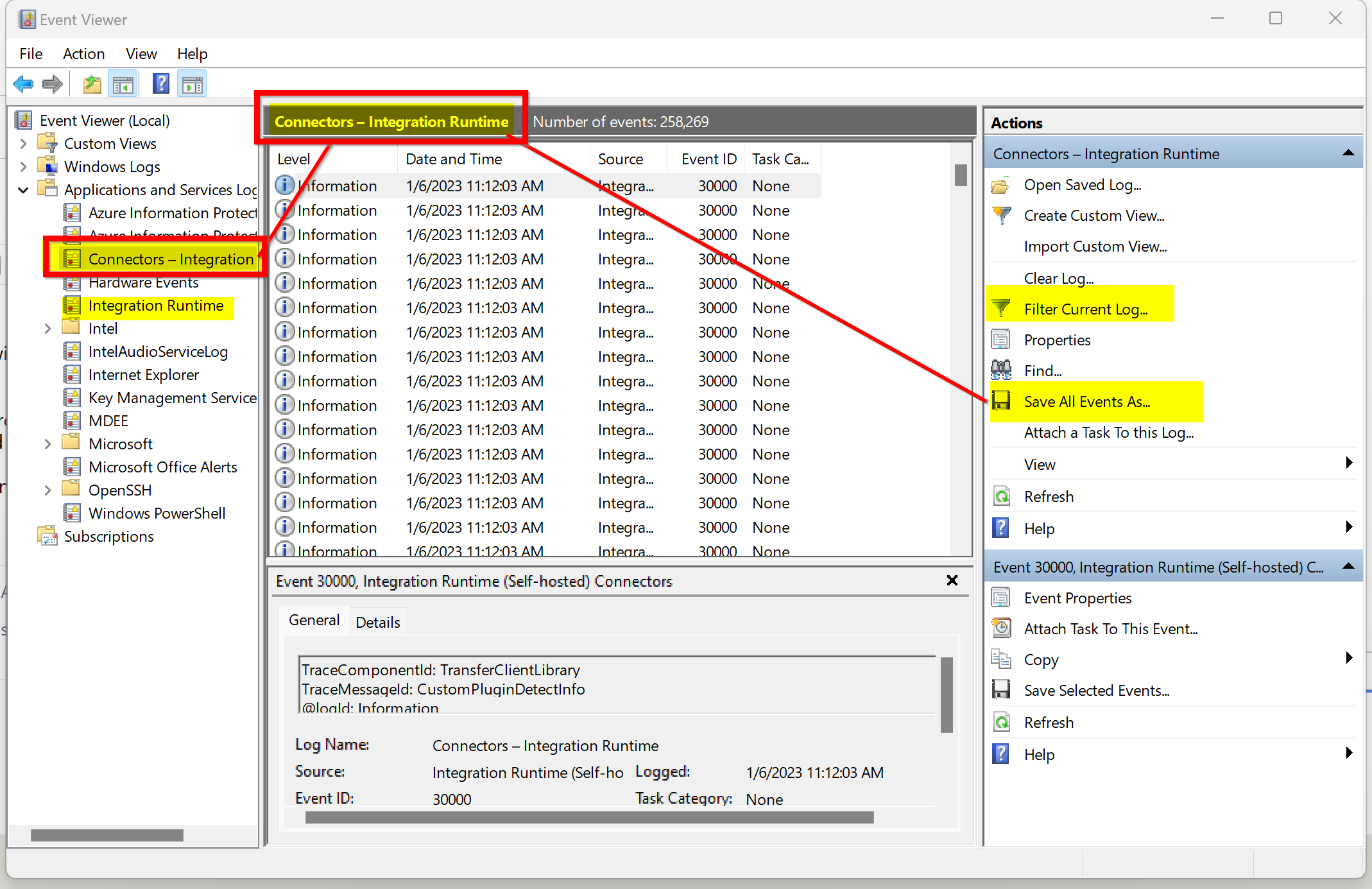Image resolution: width=1372 pixels, height=889 pixels.
Task: Click the Copy pages icon
Action: (x=1001, y=659)
